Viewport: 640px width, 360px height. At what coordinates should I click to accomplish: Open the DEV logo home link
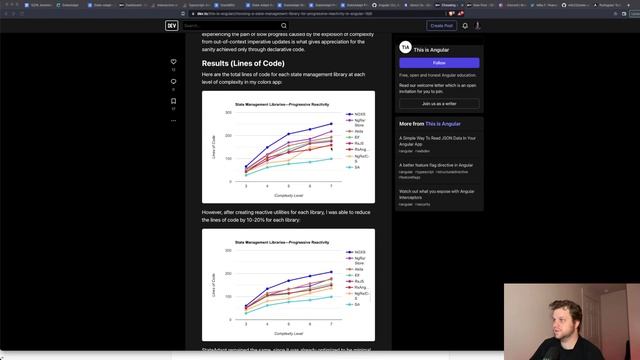click(x=171, y=26)
